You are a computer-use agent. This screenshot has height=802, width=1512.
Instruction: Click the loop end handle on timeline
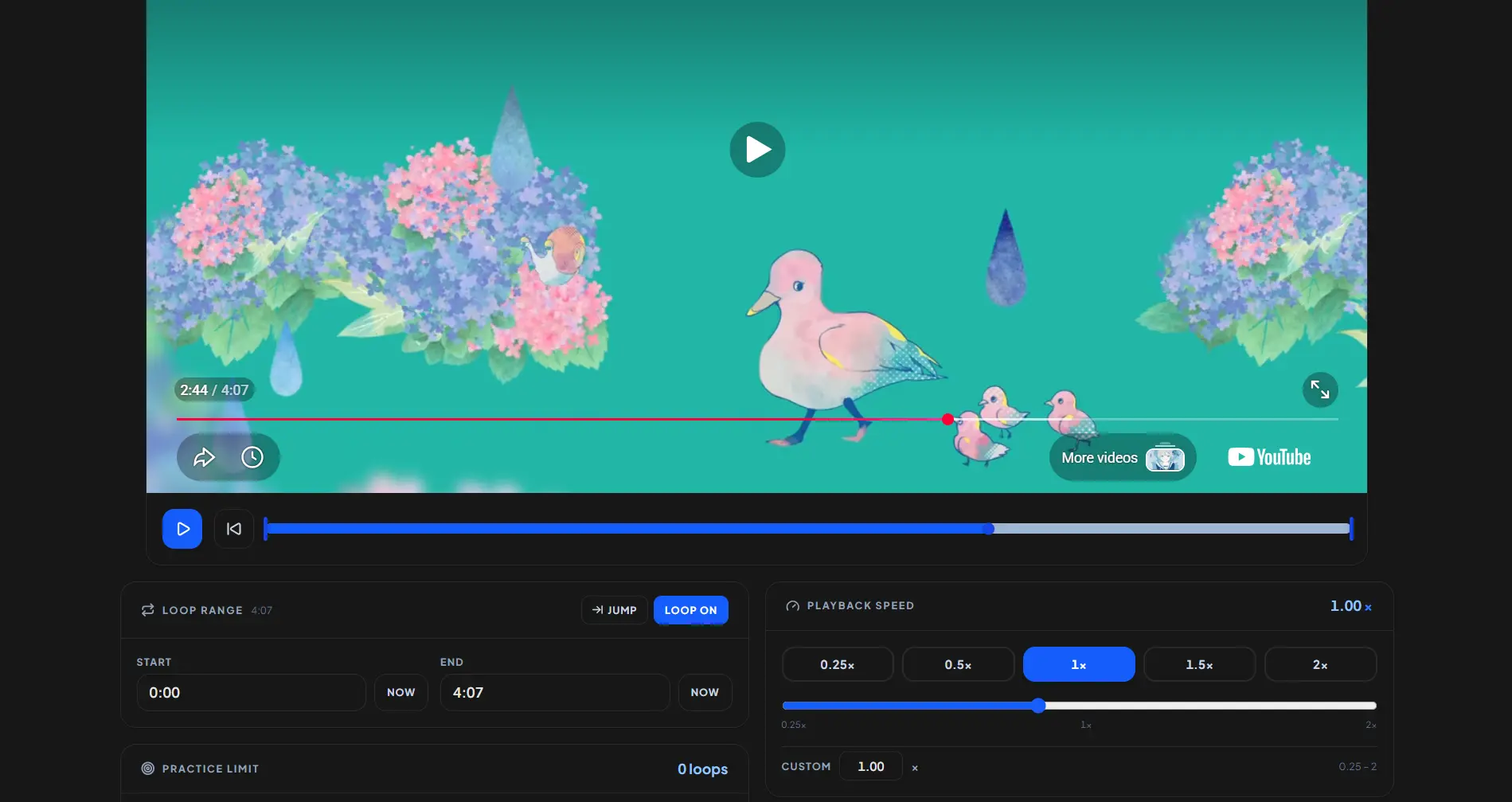tap(1351, 529)
